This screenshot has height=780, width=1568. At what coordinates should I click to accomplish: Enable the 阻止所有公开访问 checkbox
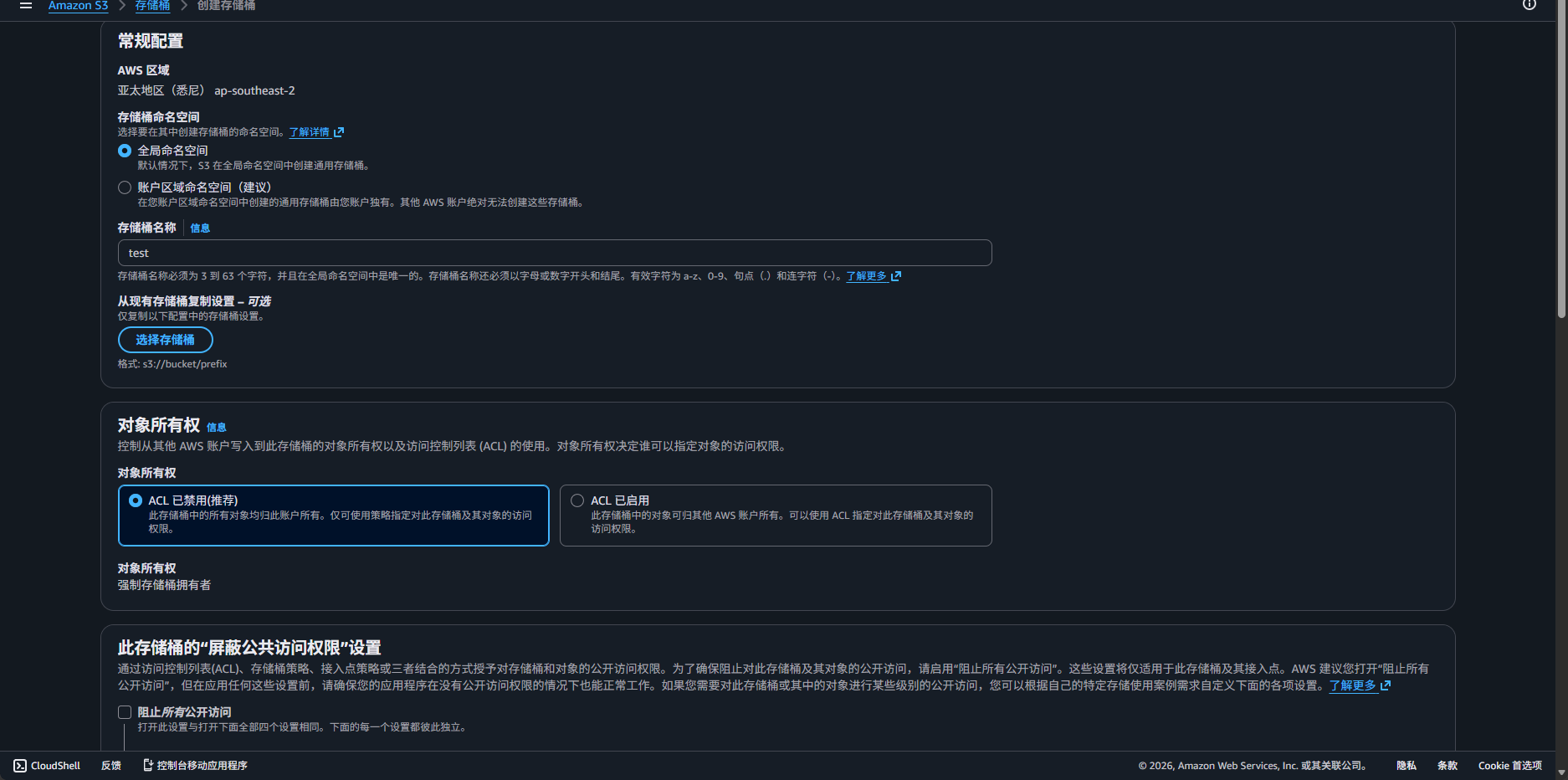(x=125, y=712)
